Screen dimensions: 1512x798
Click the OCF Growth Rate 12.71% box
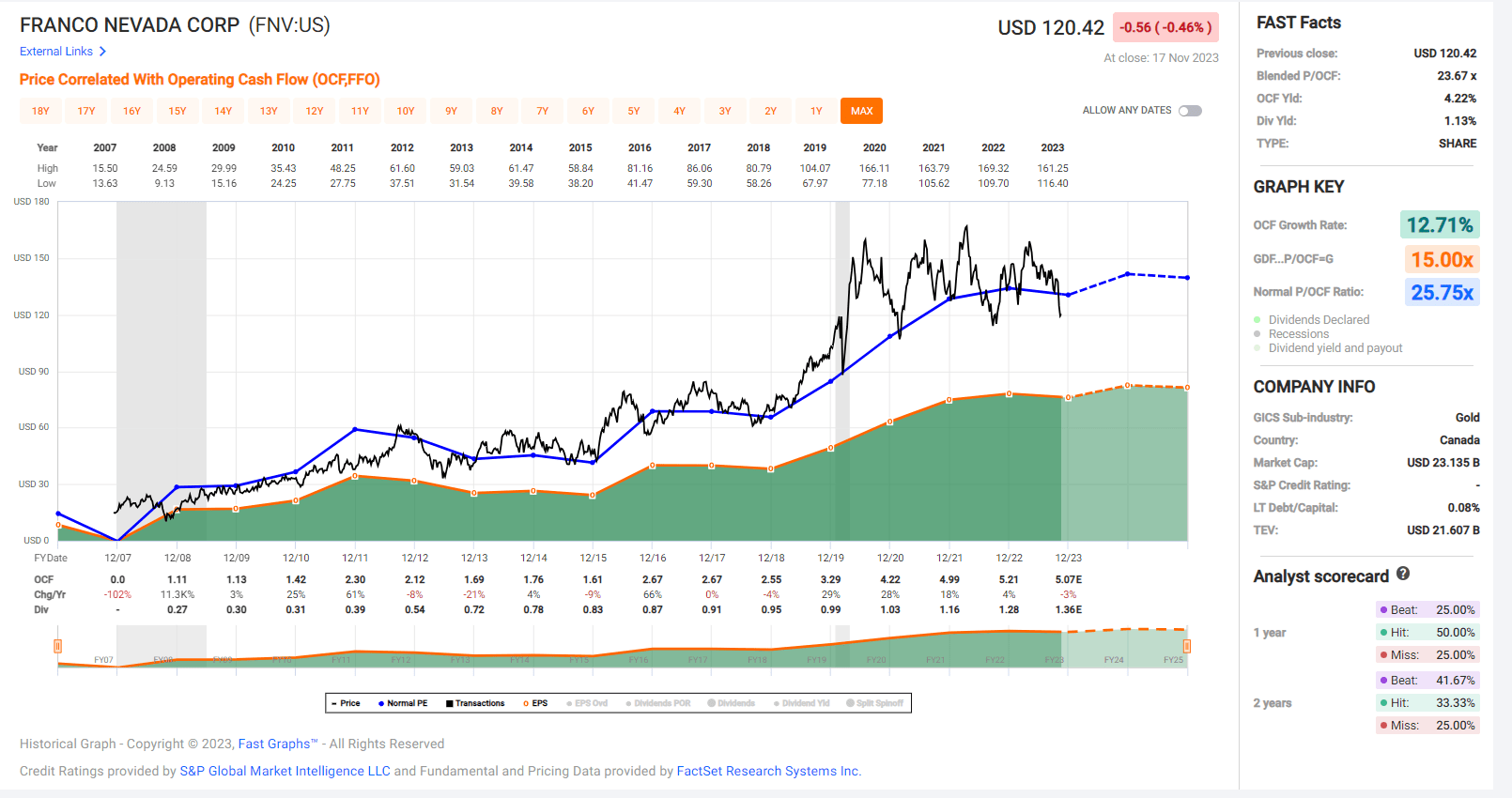[x=1440, y=224]
